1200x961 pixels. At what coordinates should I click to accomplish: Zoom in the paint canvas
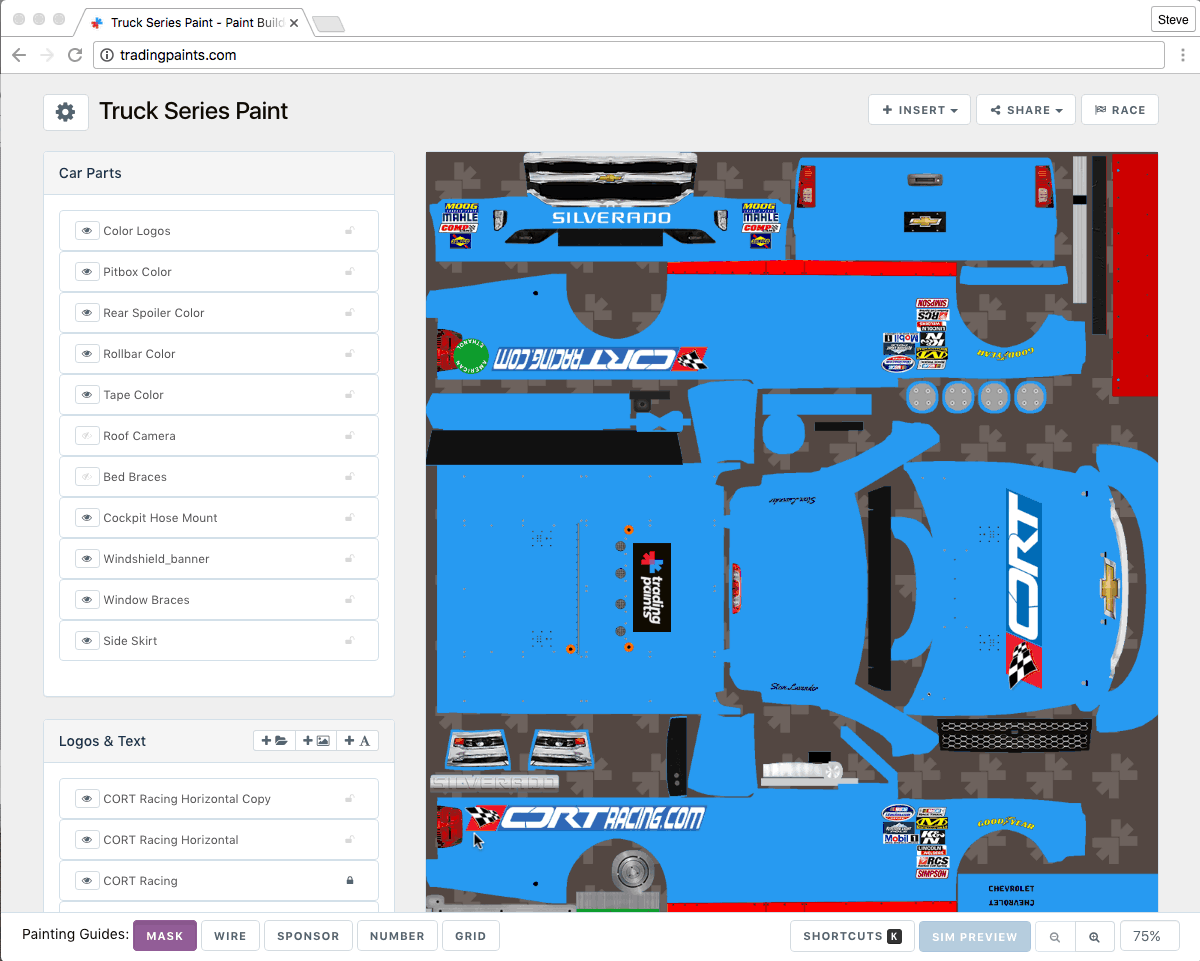coord(1095,937)
